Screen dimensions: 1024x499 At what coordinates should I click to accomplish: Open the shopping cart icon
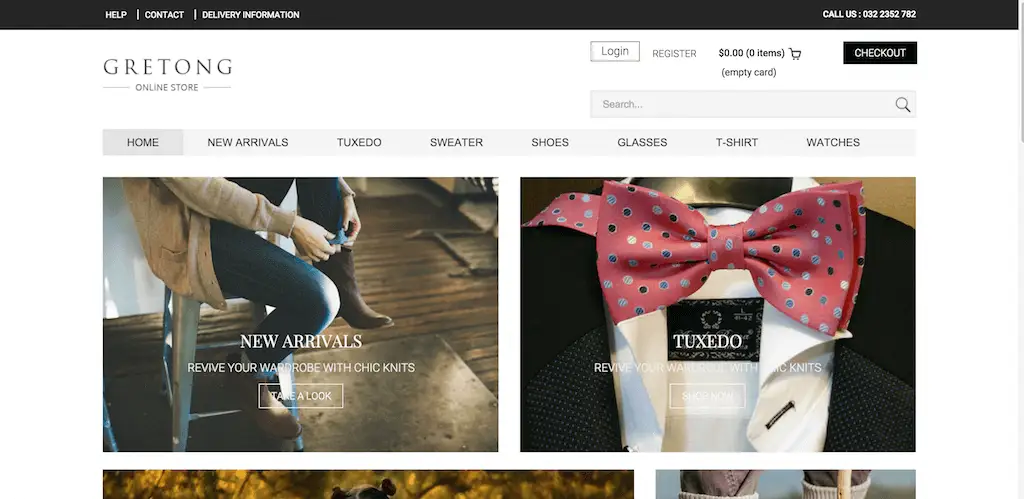[795, 54]
